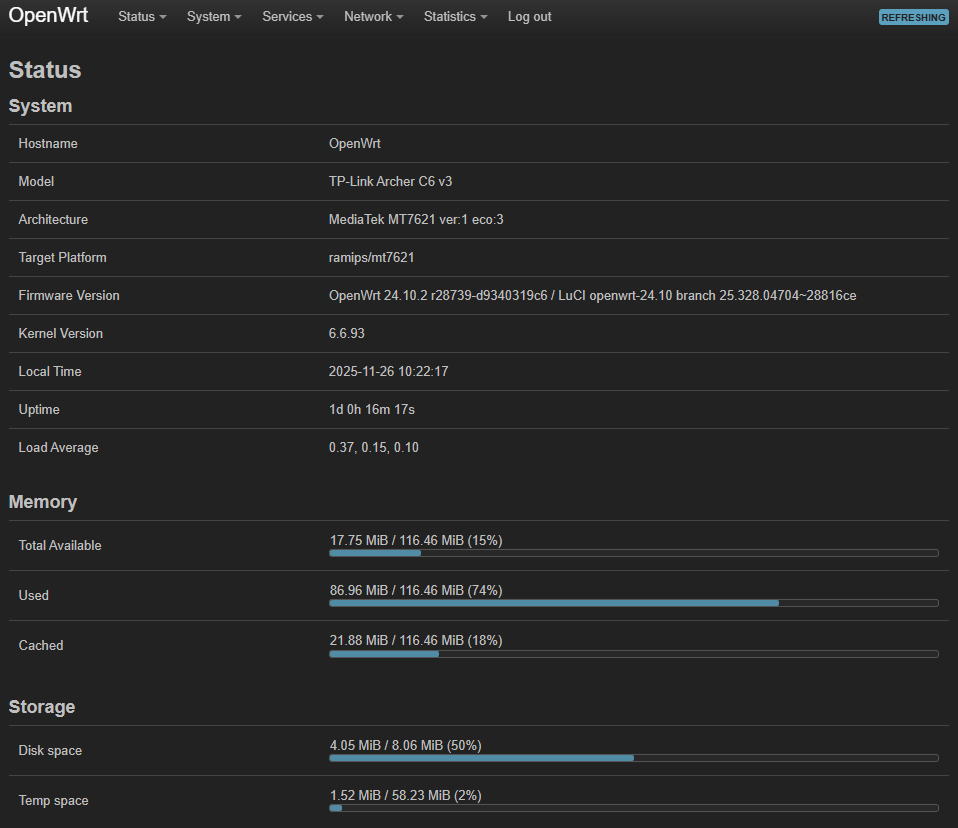Click the Disk space usage bar
Screen dimensions: 958x828
click(x=633, y=758)
